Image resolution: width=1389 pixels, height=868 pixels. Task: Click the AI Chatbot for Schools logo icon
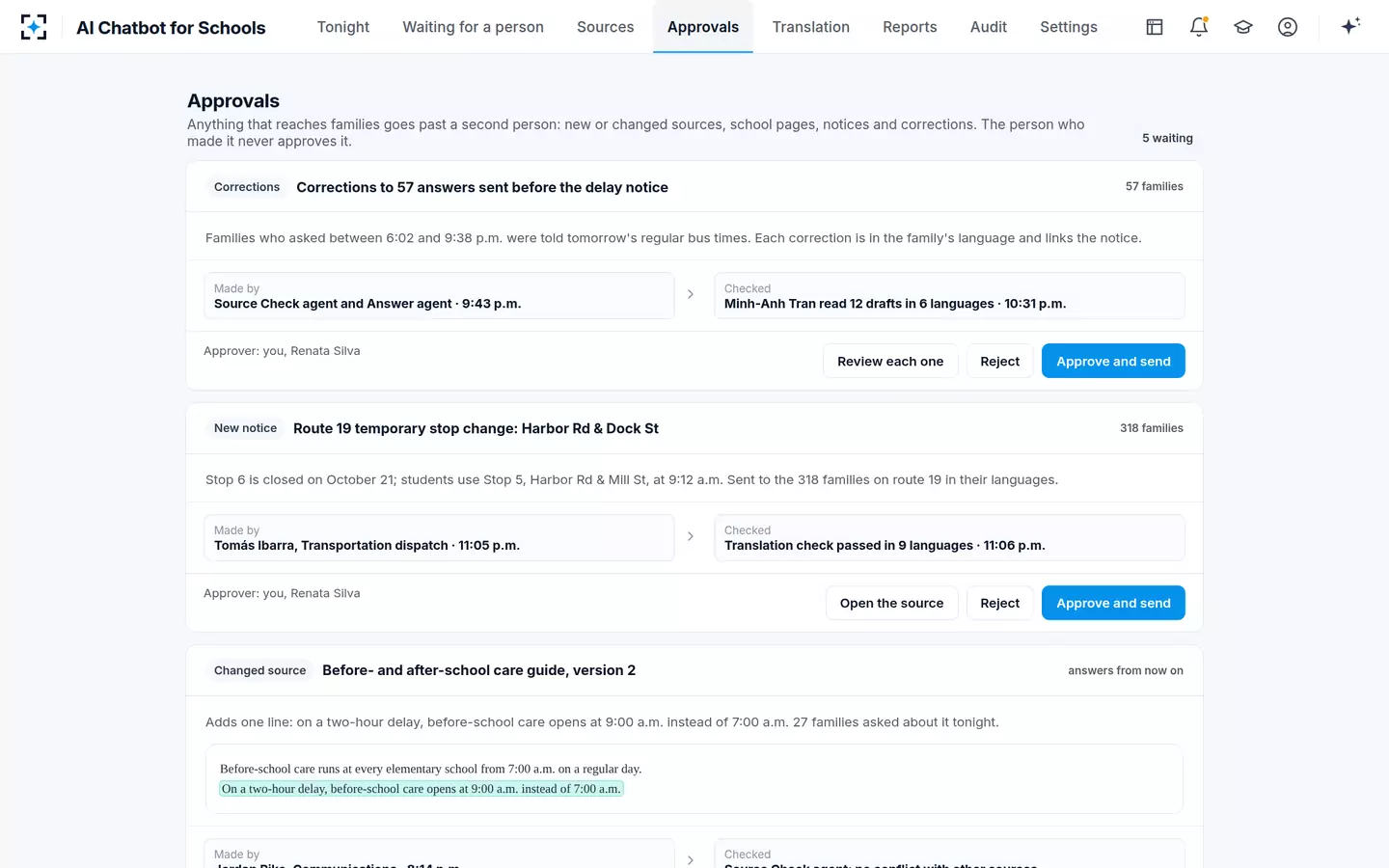click(x=34, y=27)
